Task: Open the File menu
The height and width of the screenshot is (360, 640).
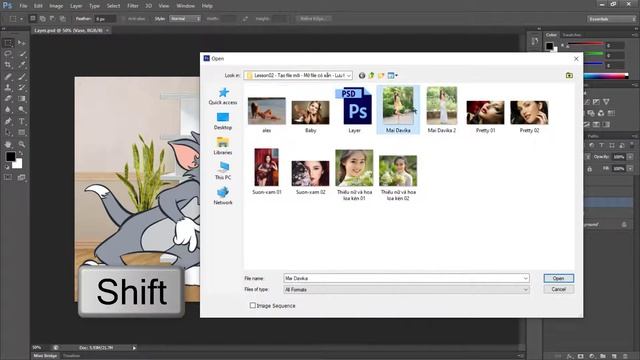Action: coord(23,6)
